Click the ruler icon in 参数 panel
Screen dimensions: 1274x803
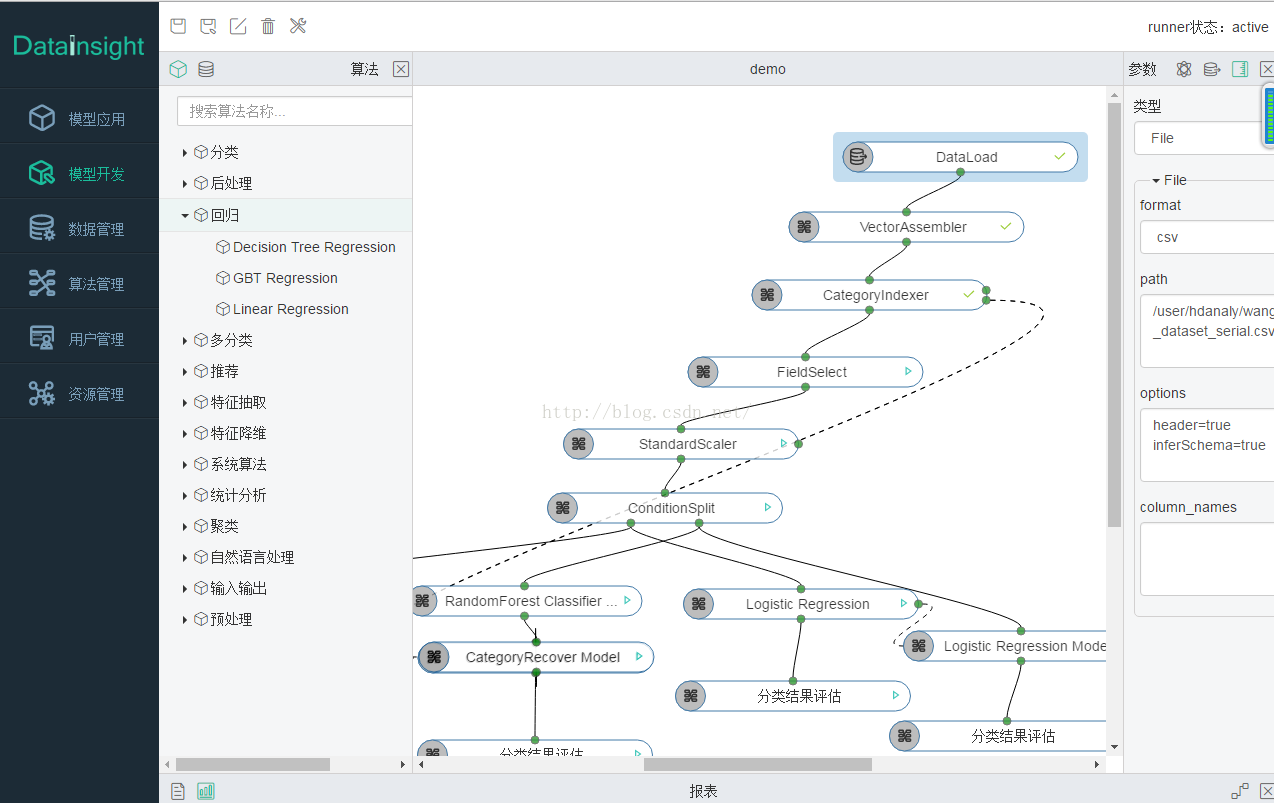[x=1240, y=69]
